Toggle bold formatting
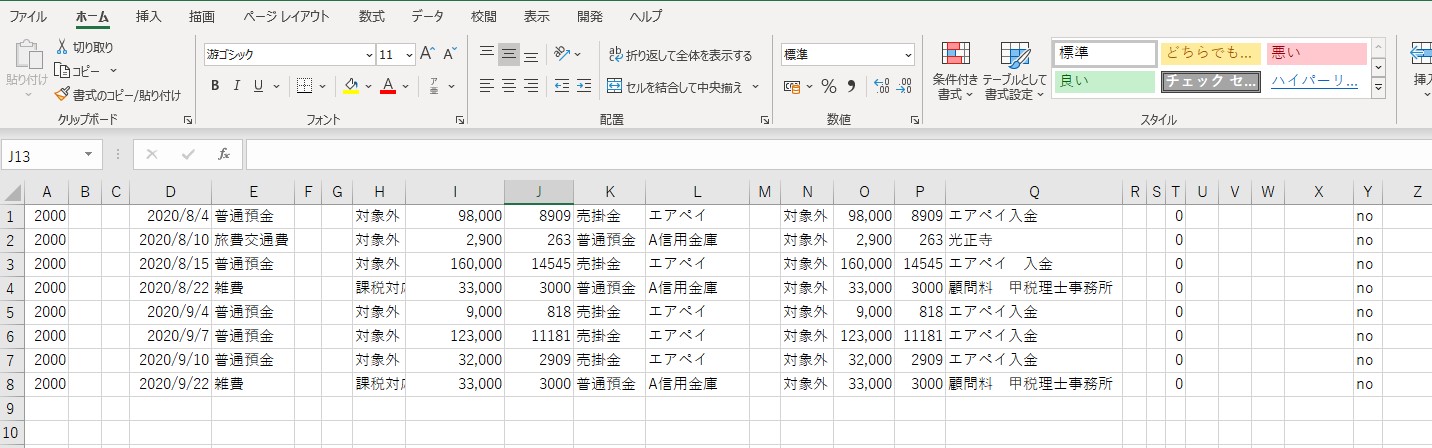The height and width of the screenshot is (448, 1432). pyautogui.click(x=215, y=86)
